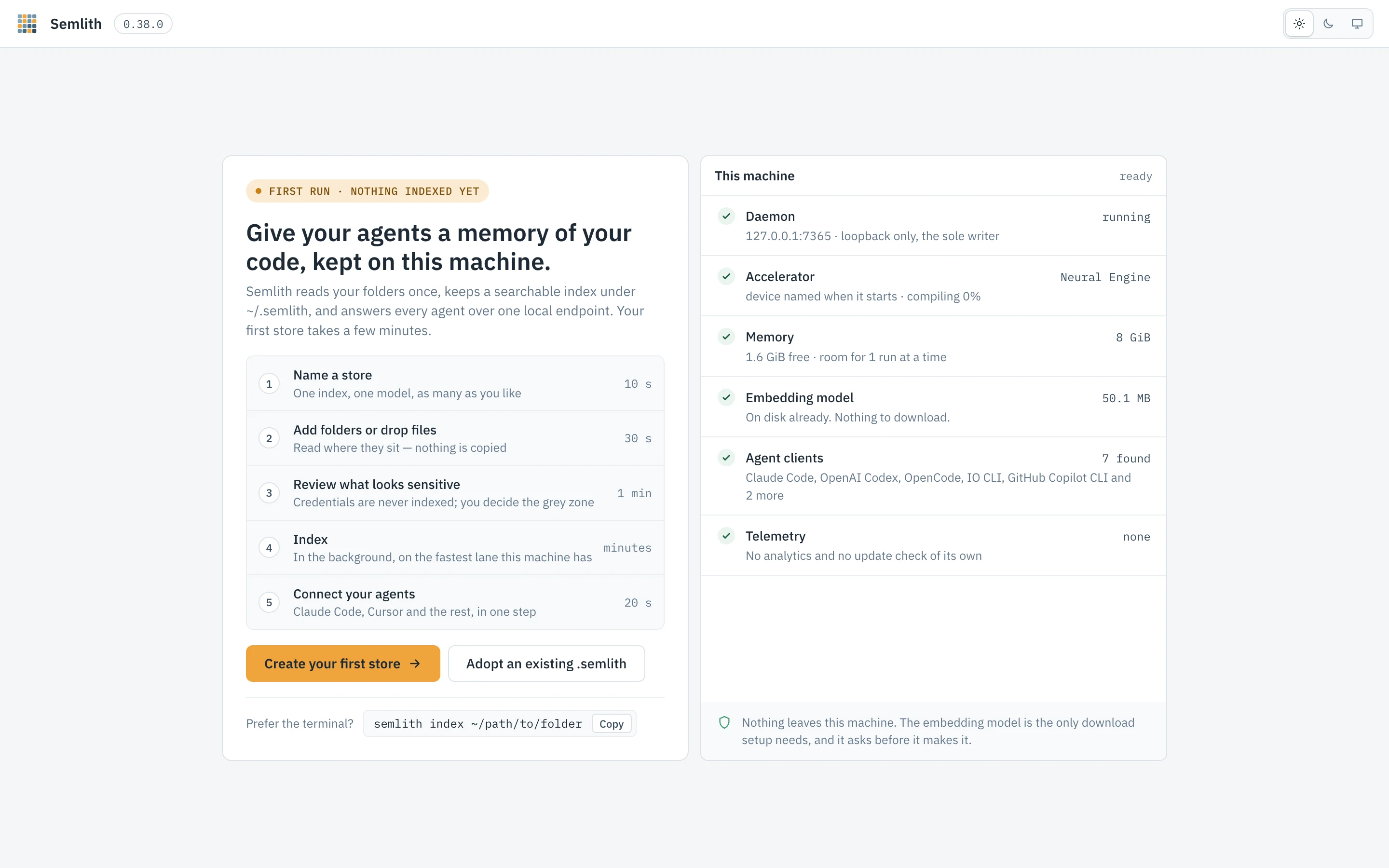Click the Agent clients check icon
The image size is (1389, 868).
(726, 458)
